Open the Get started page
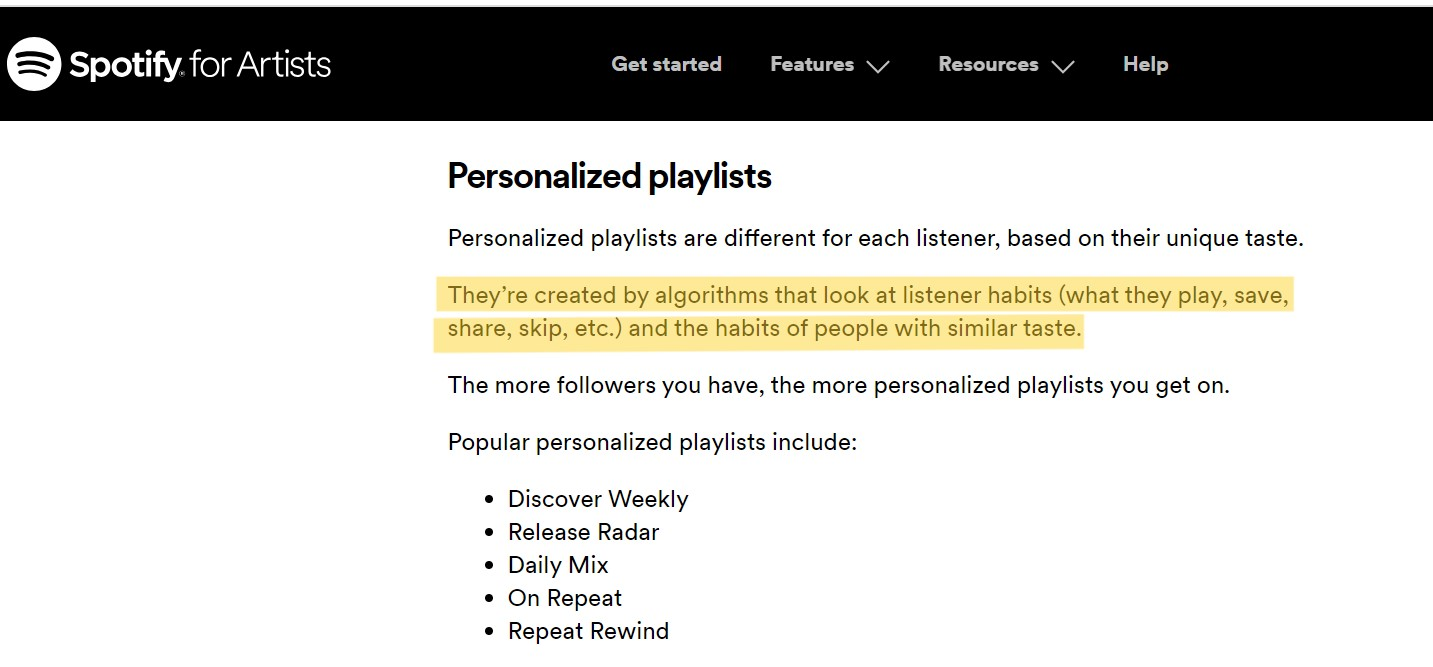Viewport: 1433px width, 667px height. click(x=666, y=64)
